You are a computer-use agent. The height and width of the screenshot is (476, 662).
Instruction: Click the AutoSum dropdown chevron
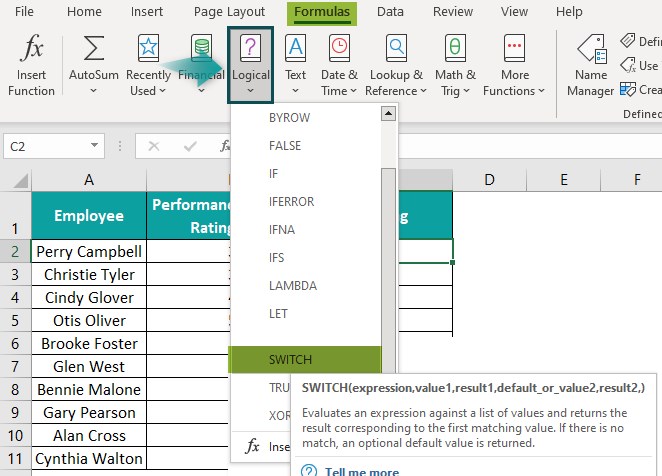tap(93, 90)
